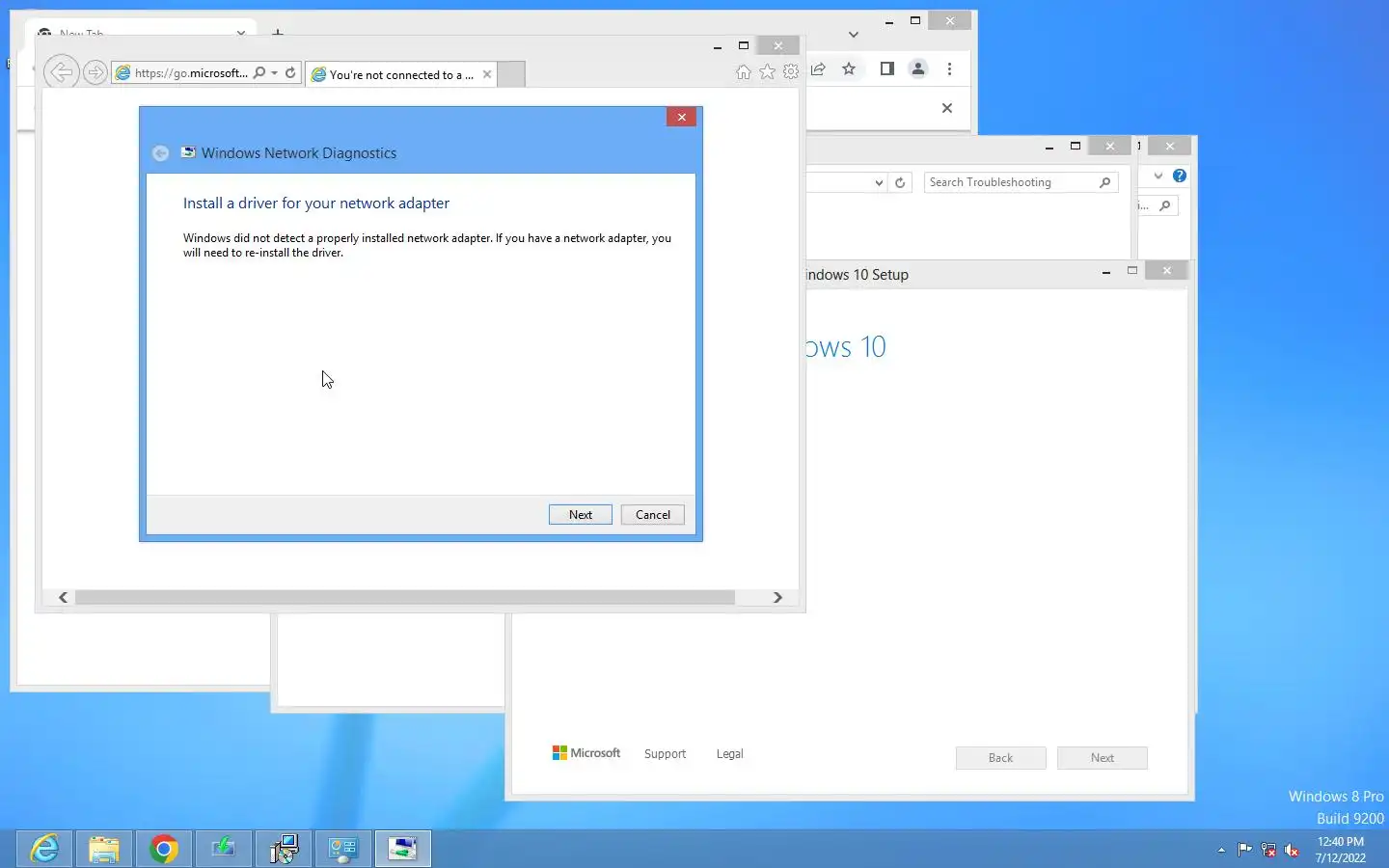Open Internet Explorer Tools gear menu

(791, 71)
